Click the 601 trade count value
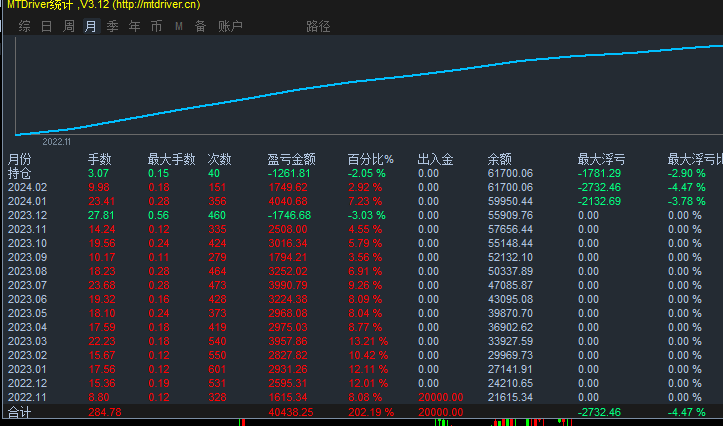The image size is (723, 426). pos(217,369)
